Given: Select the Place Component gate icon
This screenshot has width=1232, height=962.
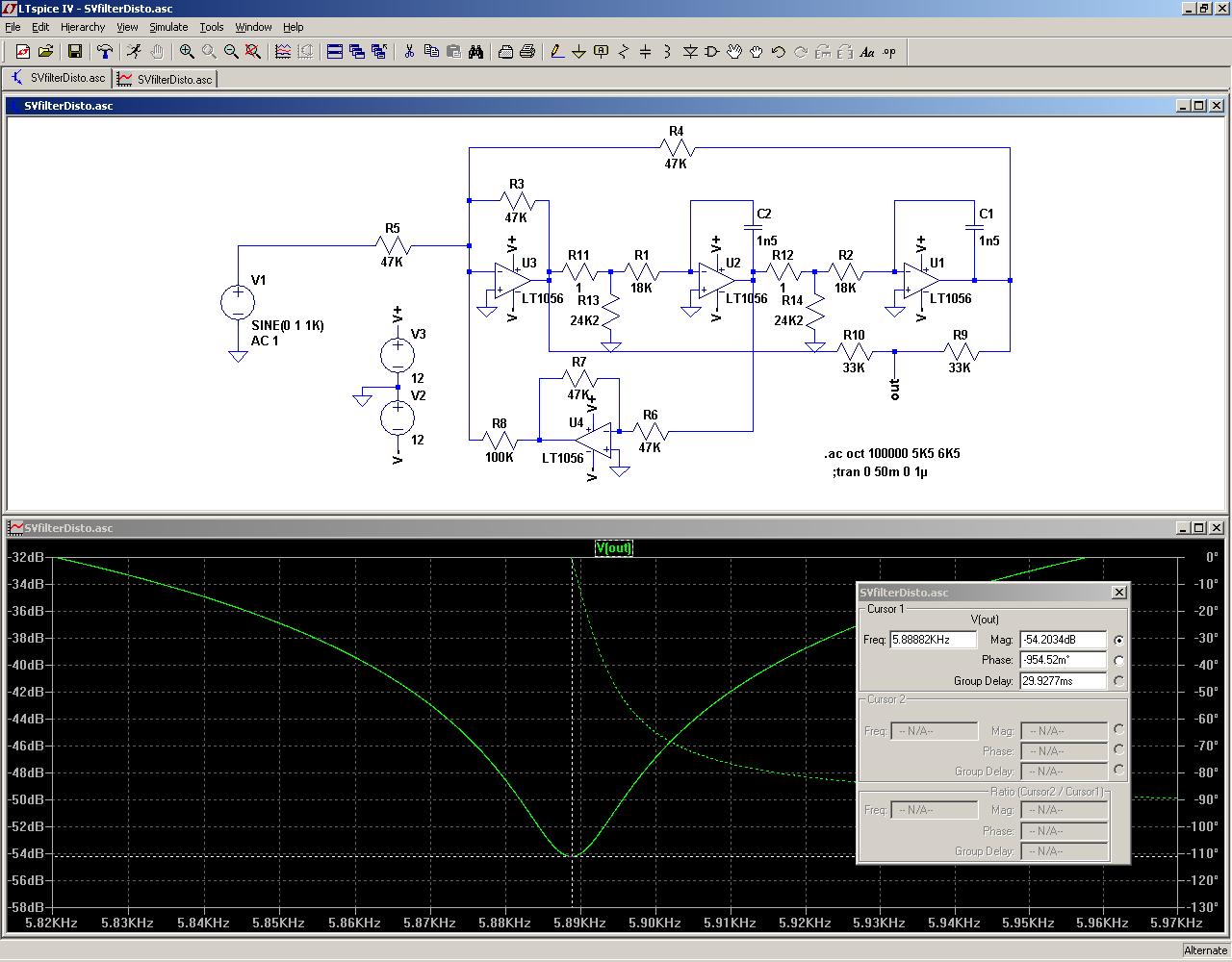Looking at the screenshot, I should (x=712, y=52).
